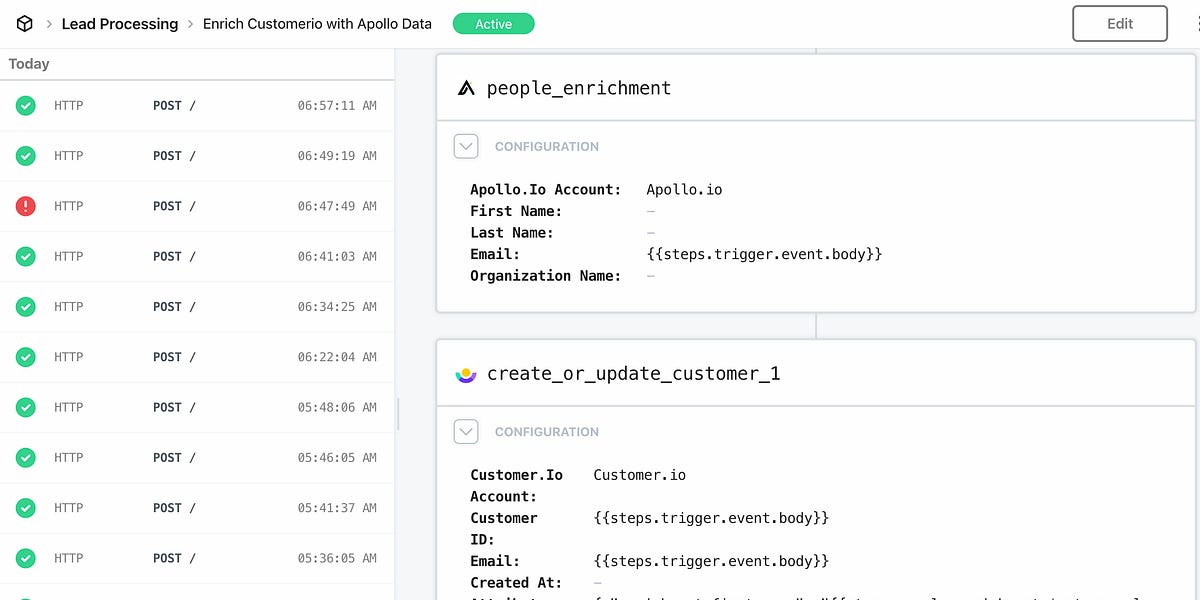The width and height of the screenshot is (1200, 600).
Task: Select the 05:46:05 AM timestamp
Action: (x=337, y=457)
